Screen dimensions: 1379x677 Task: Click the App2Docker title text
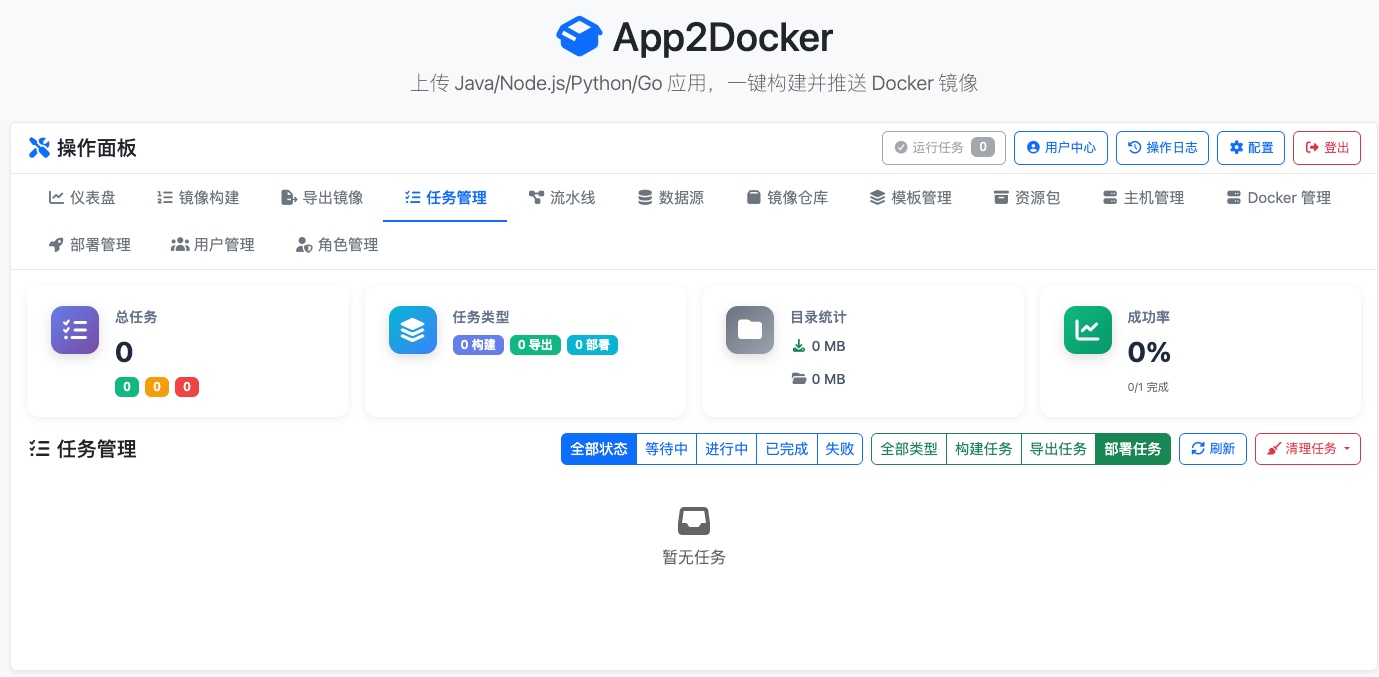(722, 38)
